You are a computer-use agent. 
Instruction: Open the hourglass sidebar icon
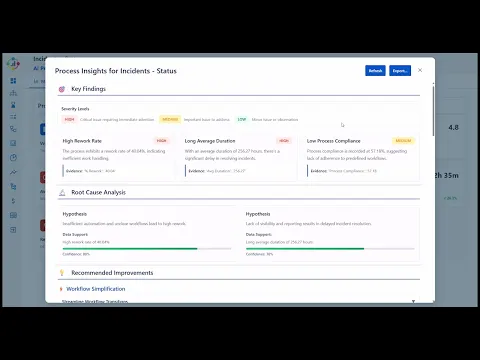pyautogui.click(x=13, y=105)
